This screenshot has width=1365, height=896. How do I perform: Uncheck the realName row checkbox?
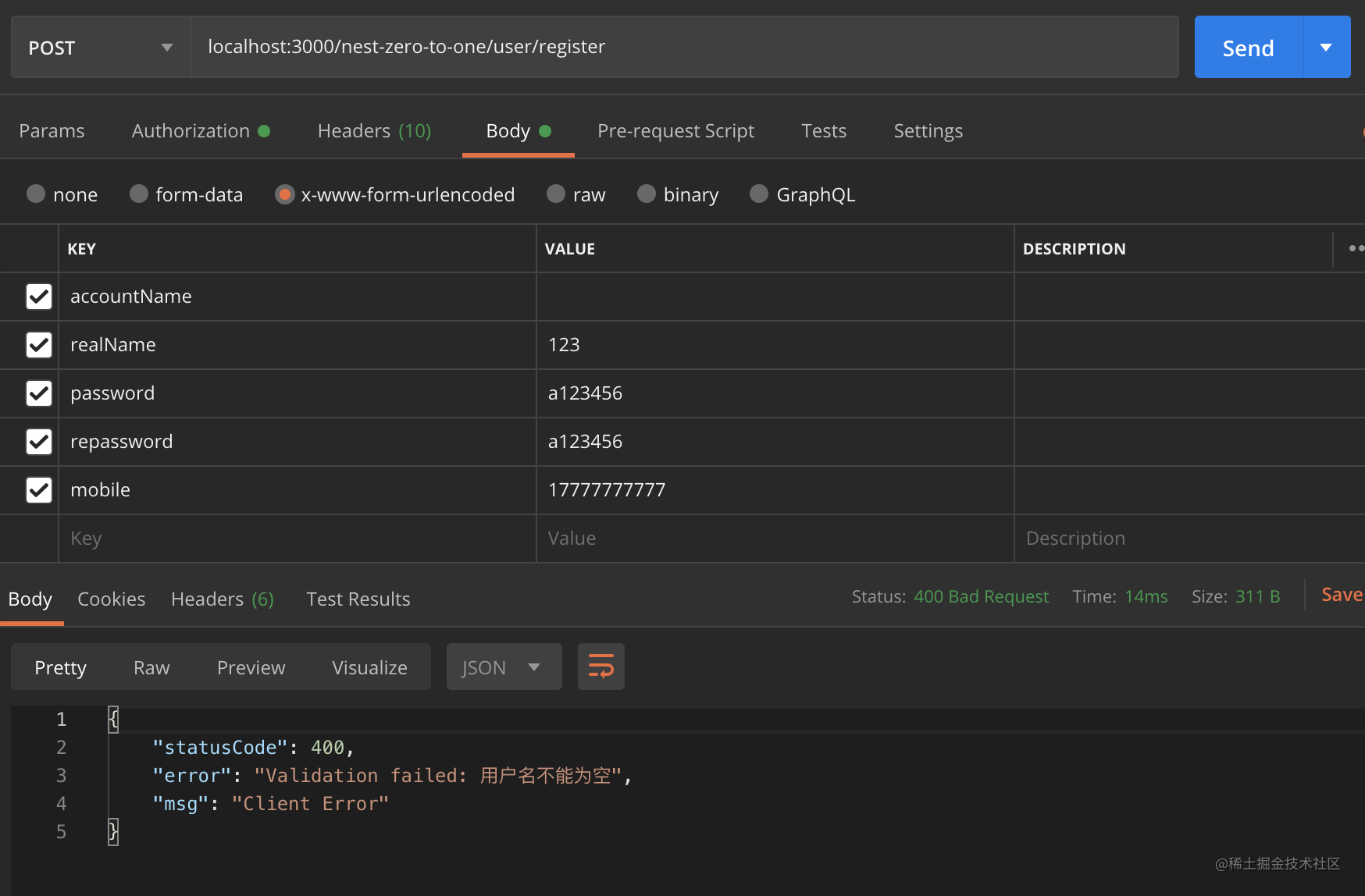click(39, 345)
